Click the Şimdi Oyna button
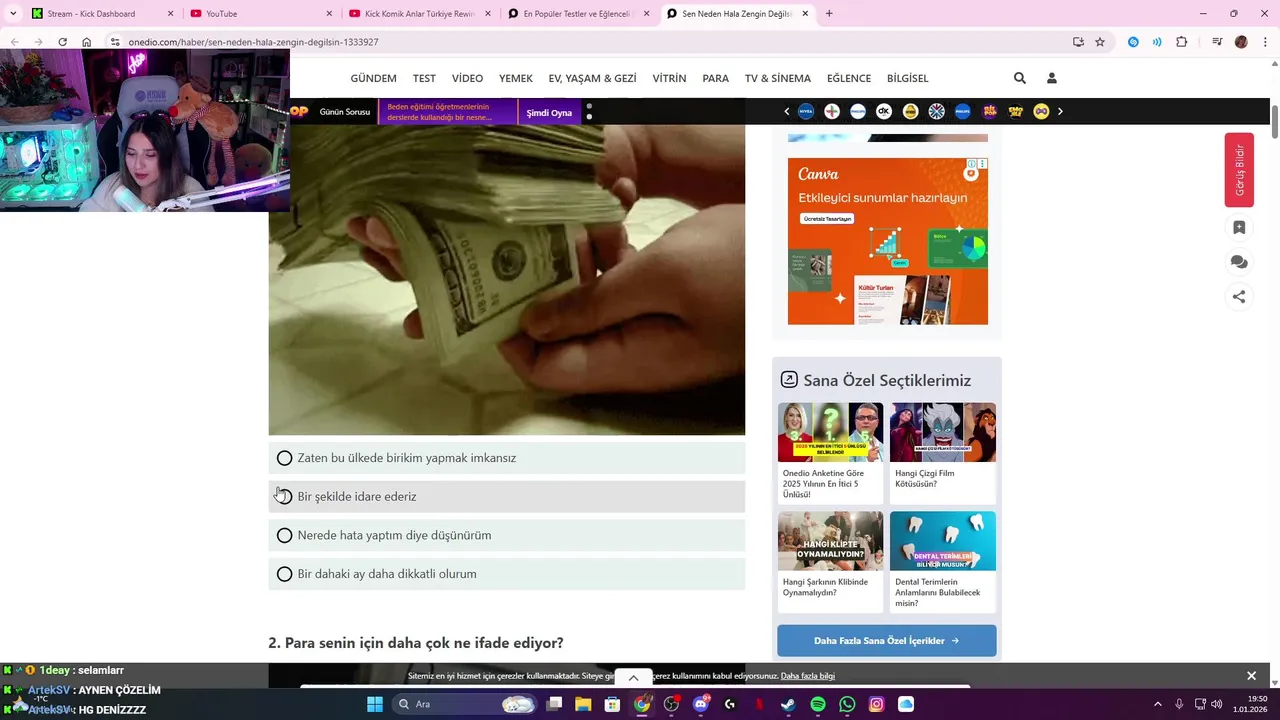The width and height of the screenshot is (1280, 720). 549,112
